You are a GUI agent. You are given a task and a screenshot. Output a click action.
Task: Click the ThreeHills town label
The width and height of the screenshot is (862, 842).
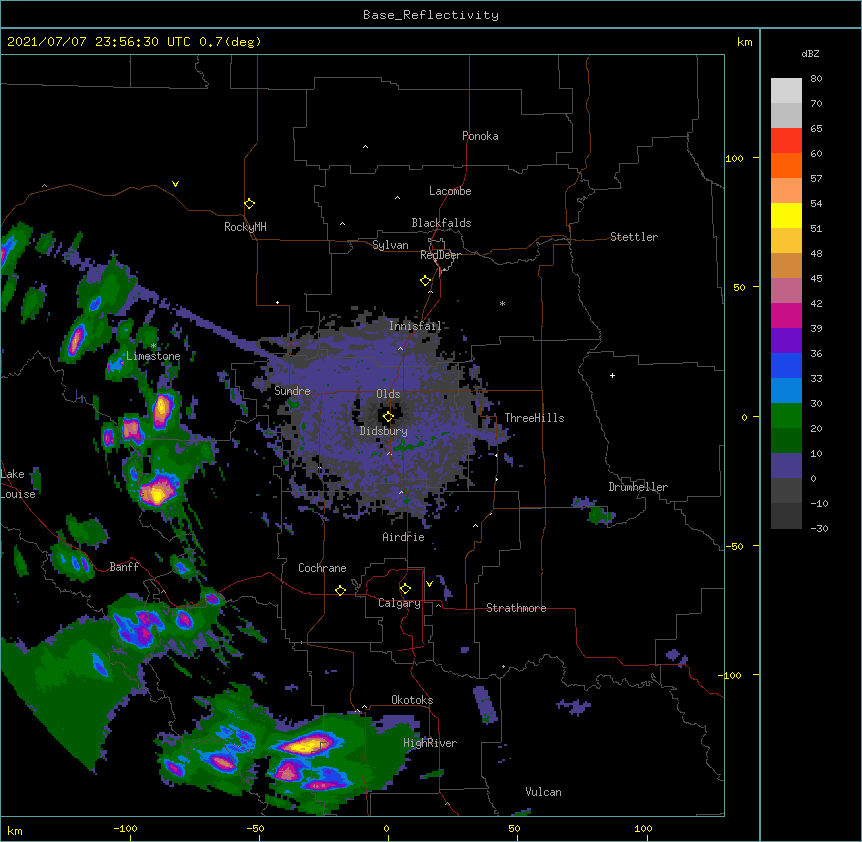(x=534, y=418)
